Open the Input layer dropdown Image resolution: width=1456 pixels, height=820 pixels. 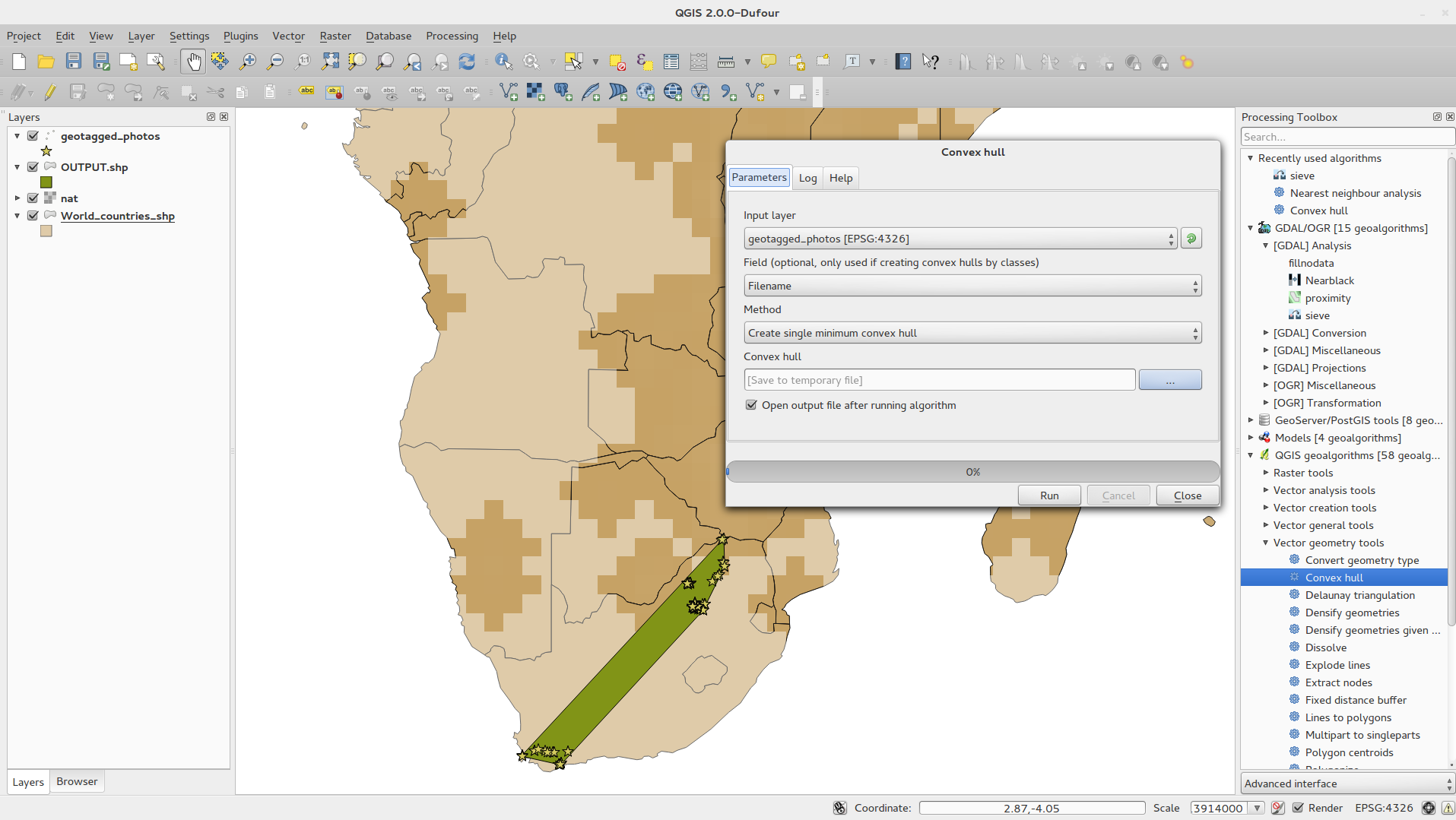[x=960, y=239]
